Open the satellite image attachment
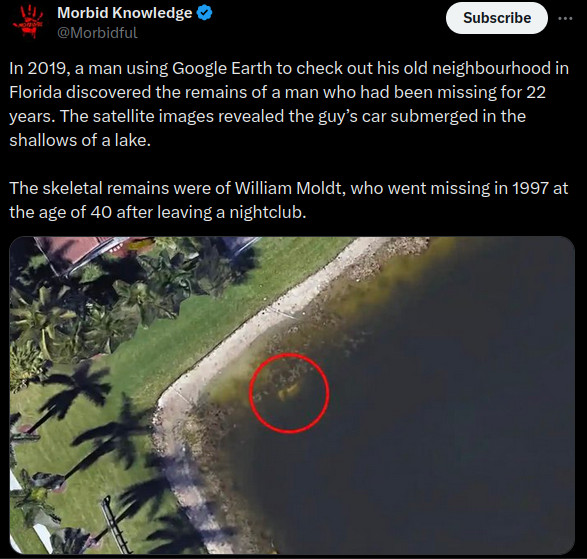Viewport: 587px width, 559px height. [x=292, y=395]
